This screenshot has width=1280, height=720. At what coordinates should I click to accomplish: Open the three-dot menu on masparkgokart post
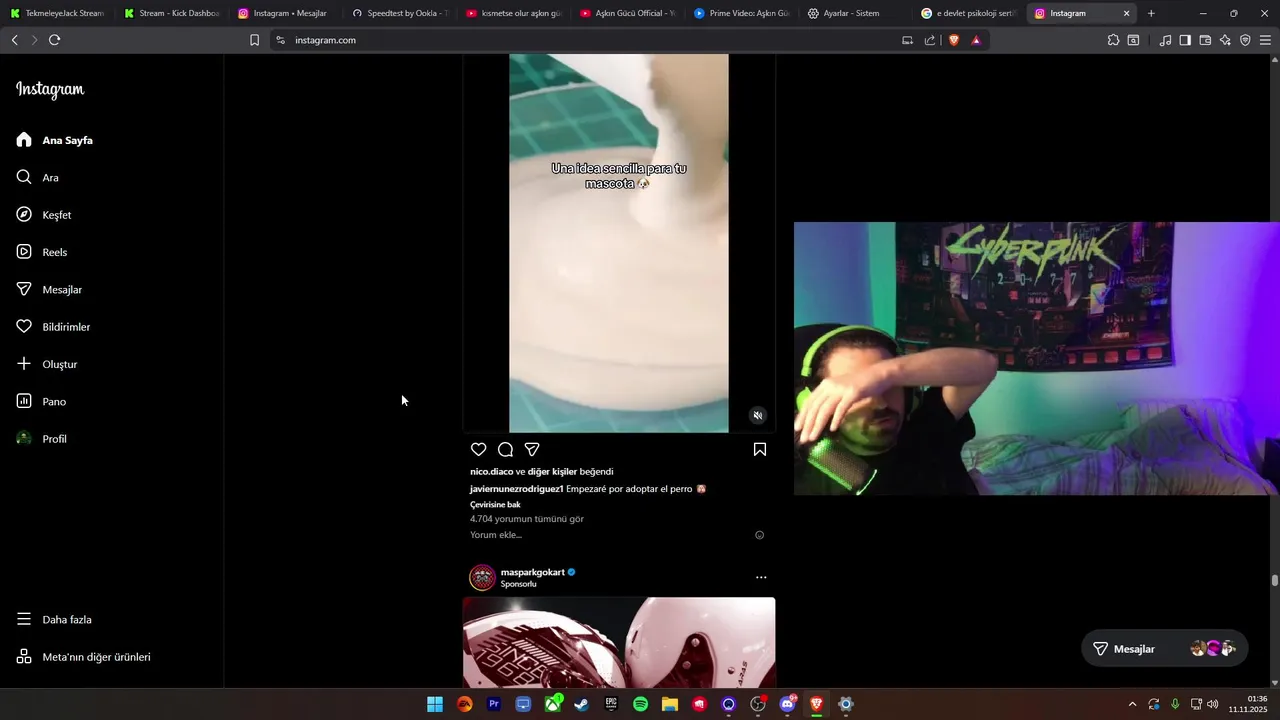coord(761,577)
